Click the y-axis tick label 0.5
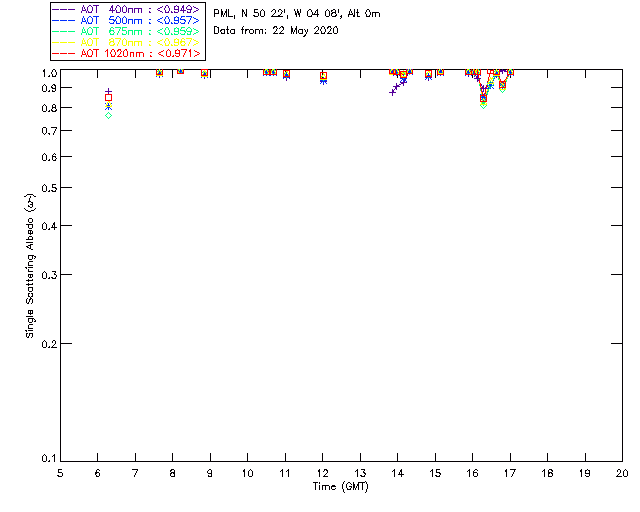 click(x=49, y=188)
